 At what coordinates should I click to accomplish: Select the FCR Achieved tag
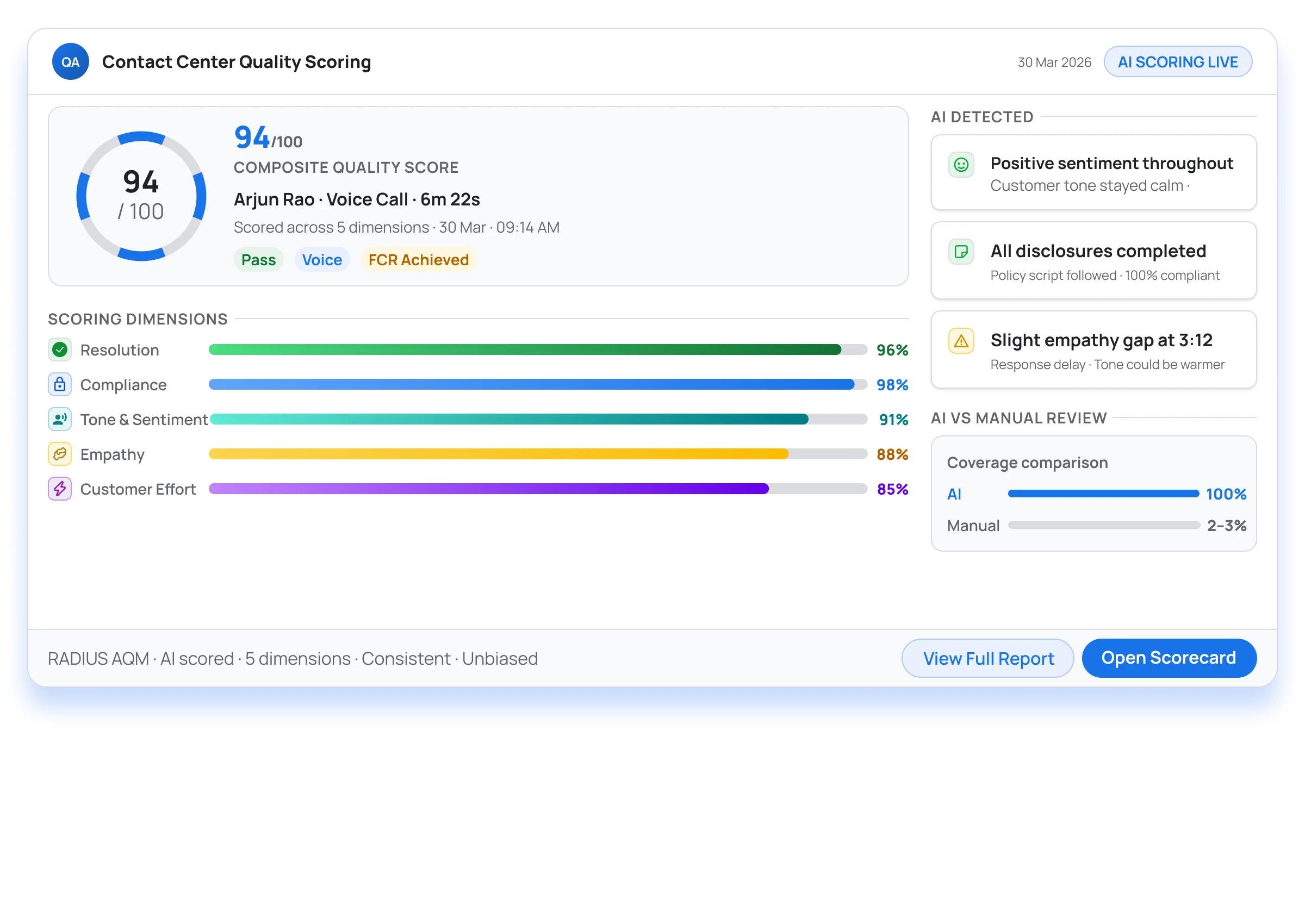click(x=418, y=259)
